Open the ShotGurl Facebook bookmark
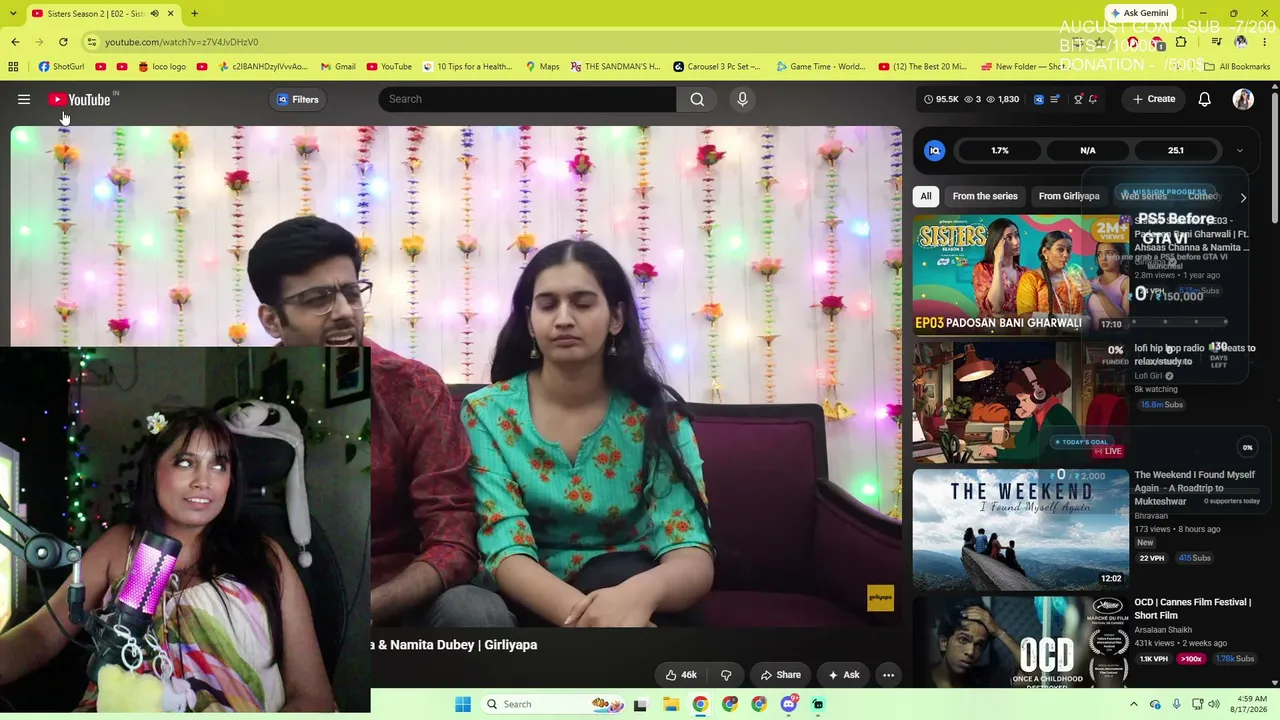 coord(61,67)
